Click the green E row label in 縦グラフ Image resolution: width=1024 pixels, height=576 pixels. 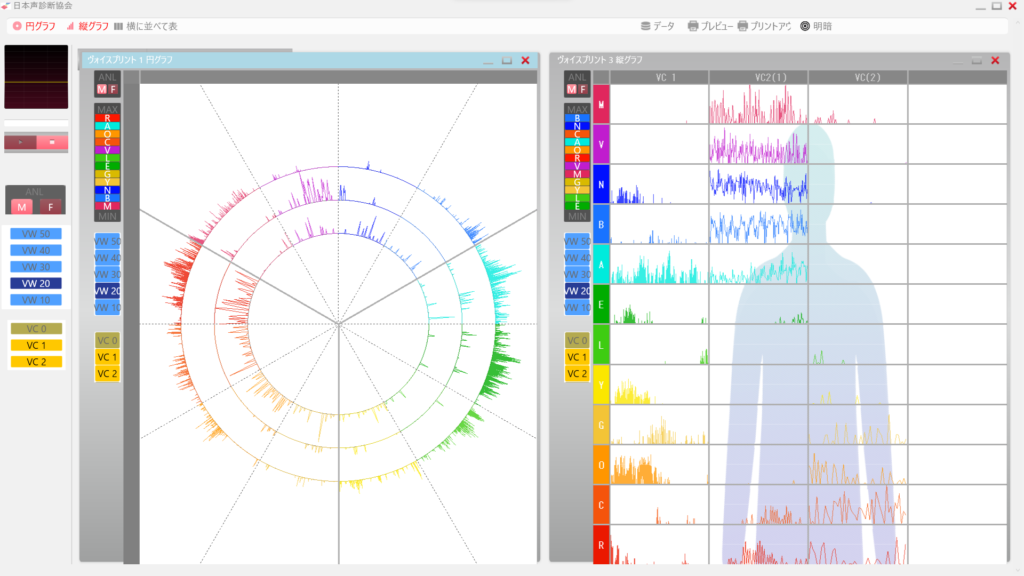601,304
